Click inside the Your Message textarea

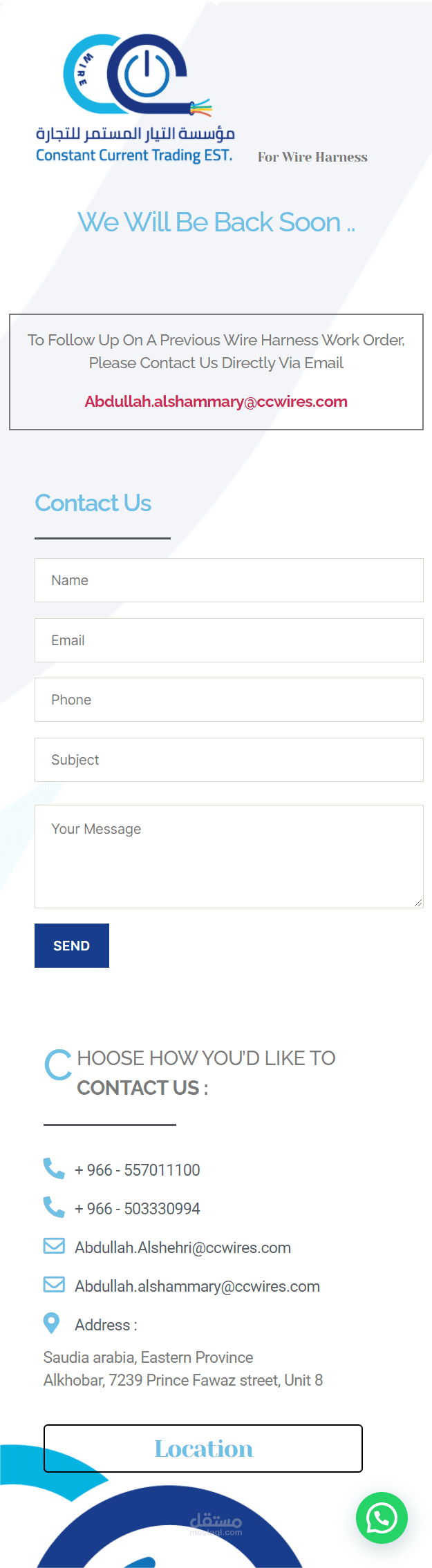coord(229,857)
